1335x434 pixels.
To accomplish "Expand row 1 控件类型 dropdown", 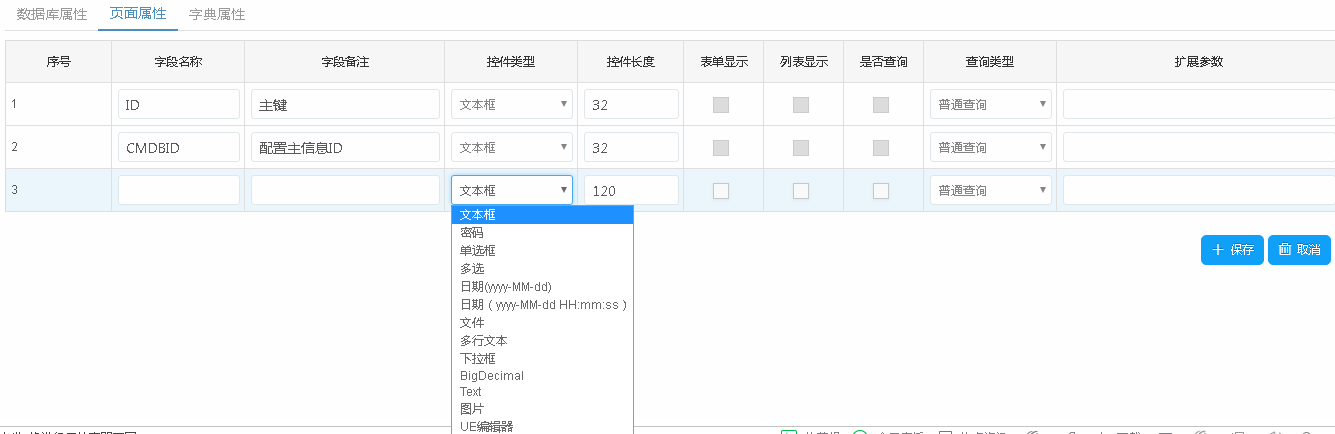I will point(511,104).
